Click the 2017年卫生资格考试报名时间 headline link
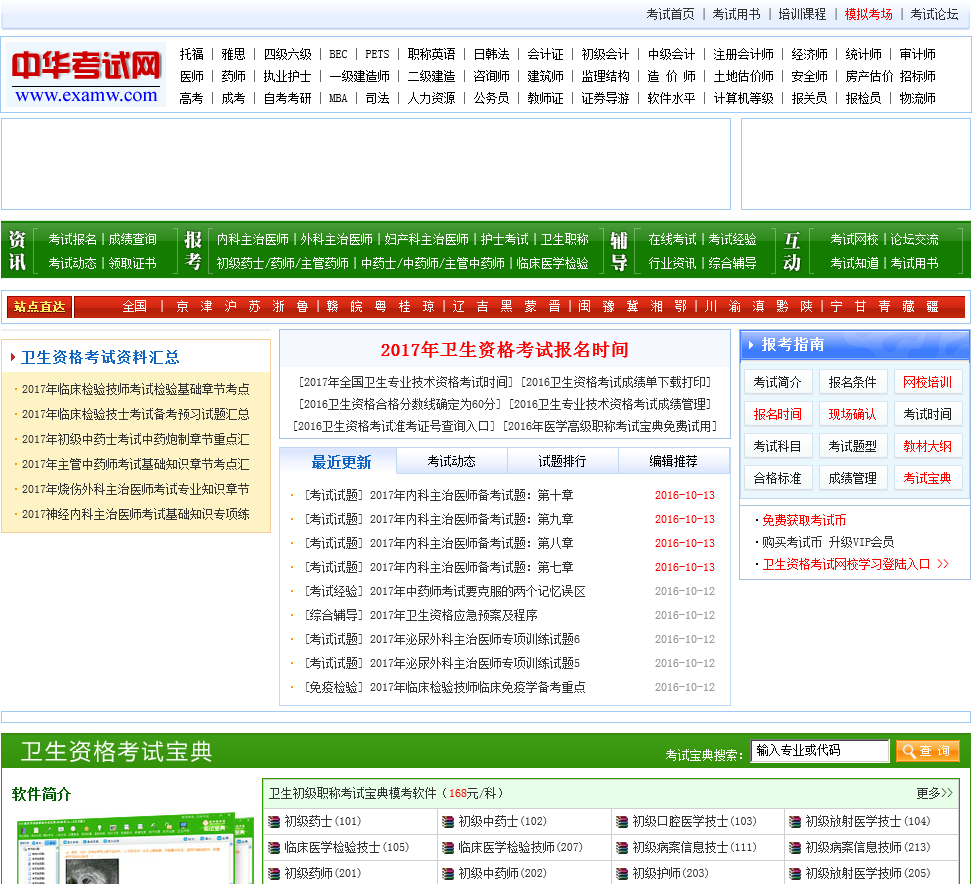 click(x=504, y=350)
